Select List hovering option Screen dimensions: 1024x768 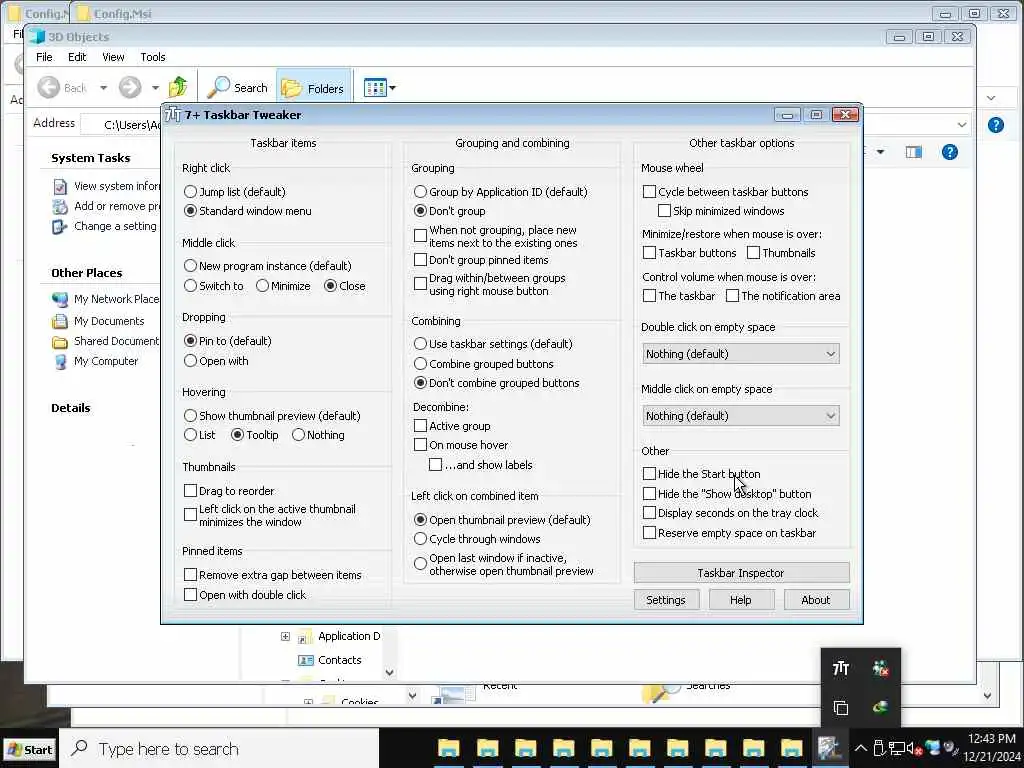point(190,435)
